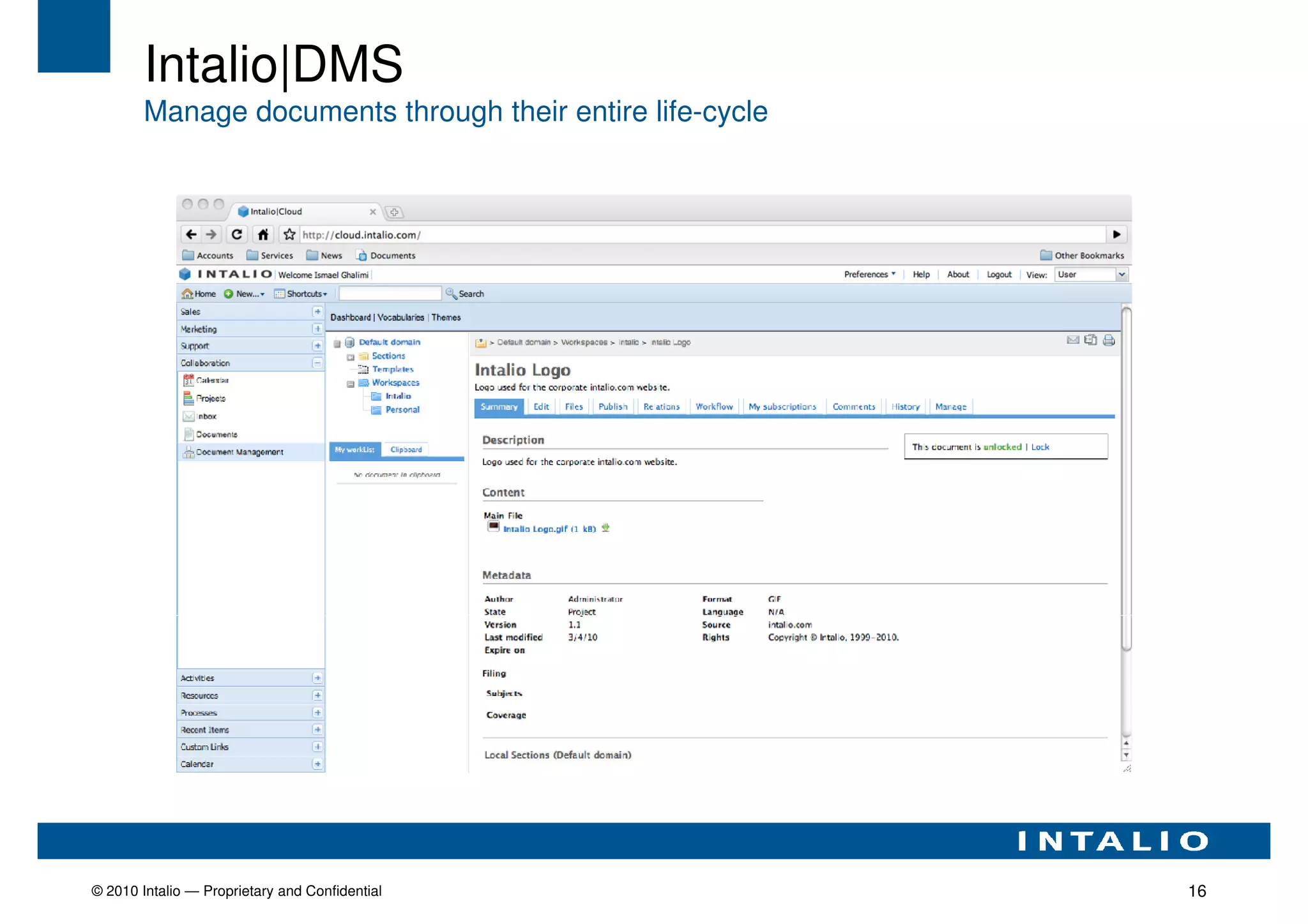Switch to My worklist tab
1308x924 pixels.
354,450
